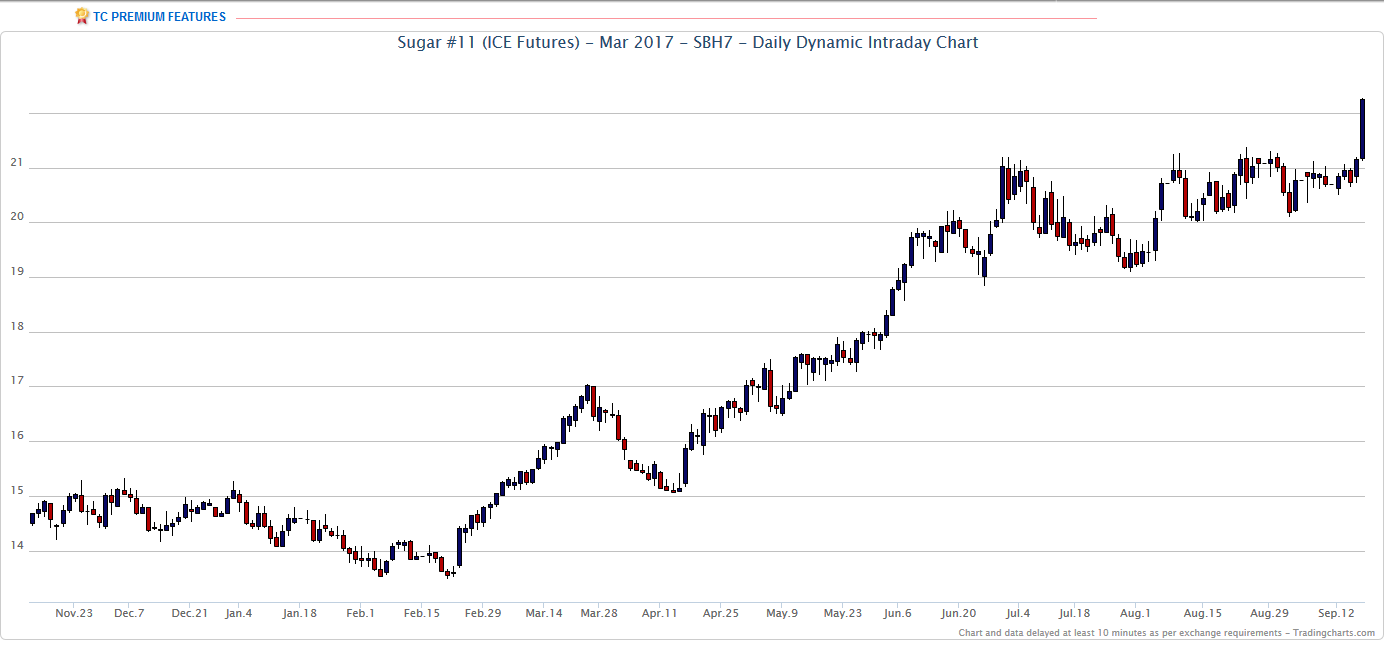Screen dimensions: 1384x666
Task: Click the 19 price axis label
Action: (17, 273)
